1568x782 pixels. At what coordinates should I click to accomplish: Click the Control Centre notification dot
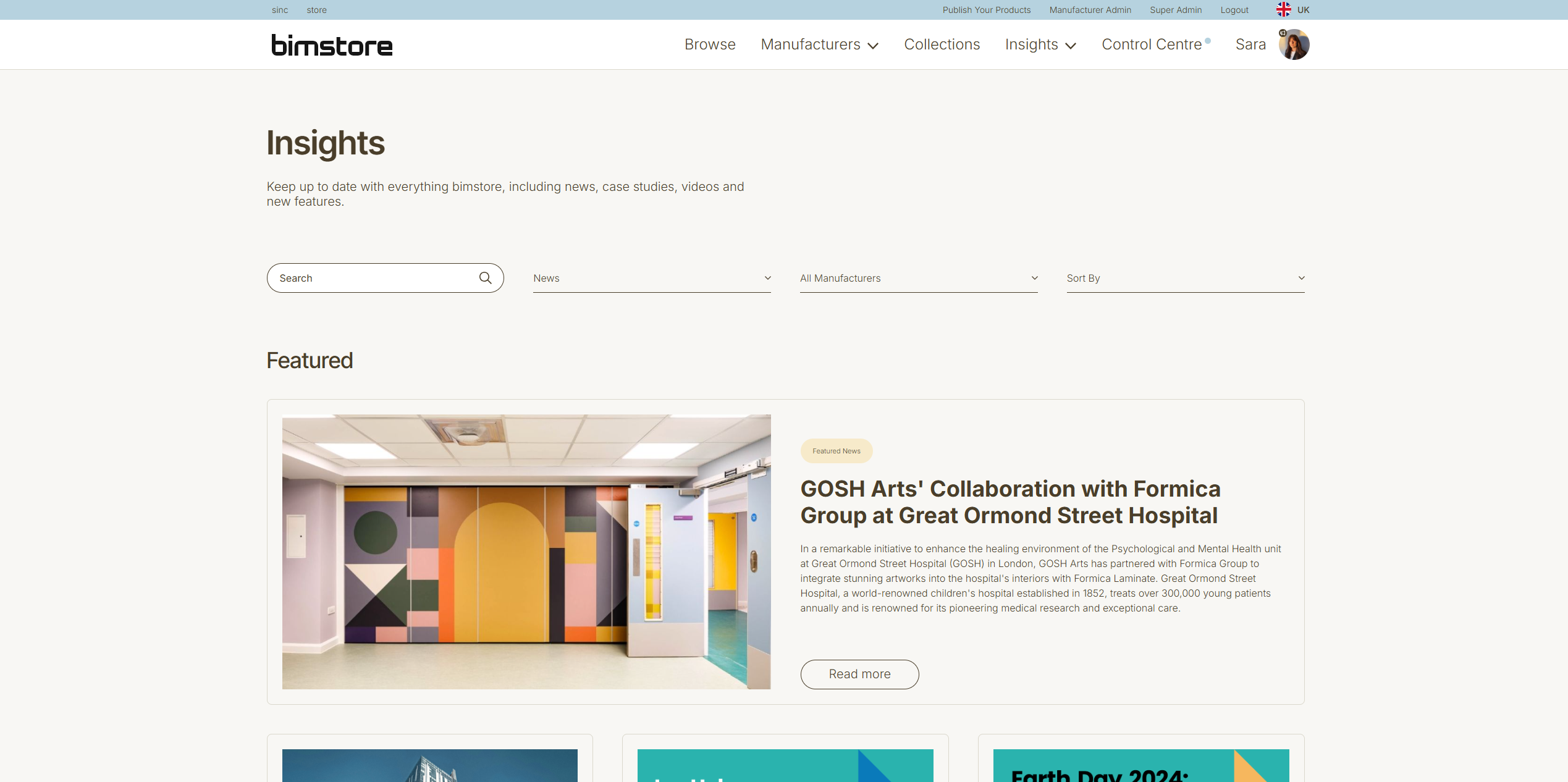tap(1208, 41)
